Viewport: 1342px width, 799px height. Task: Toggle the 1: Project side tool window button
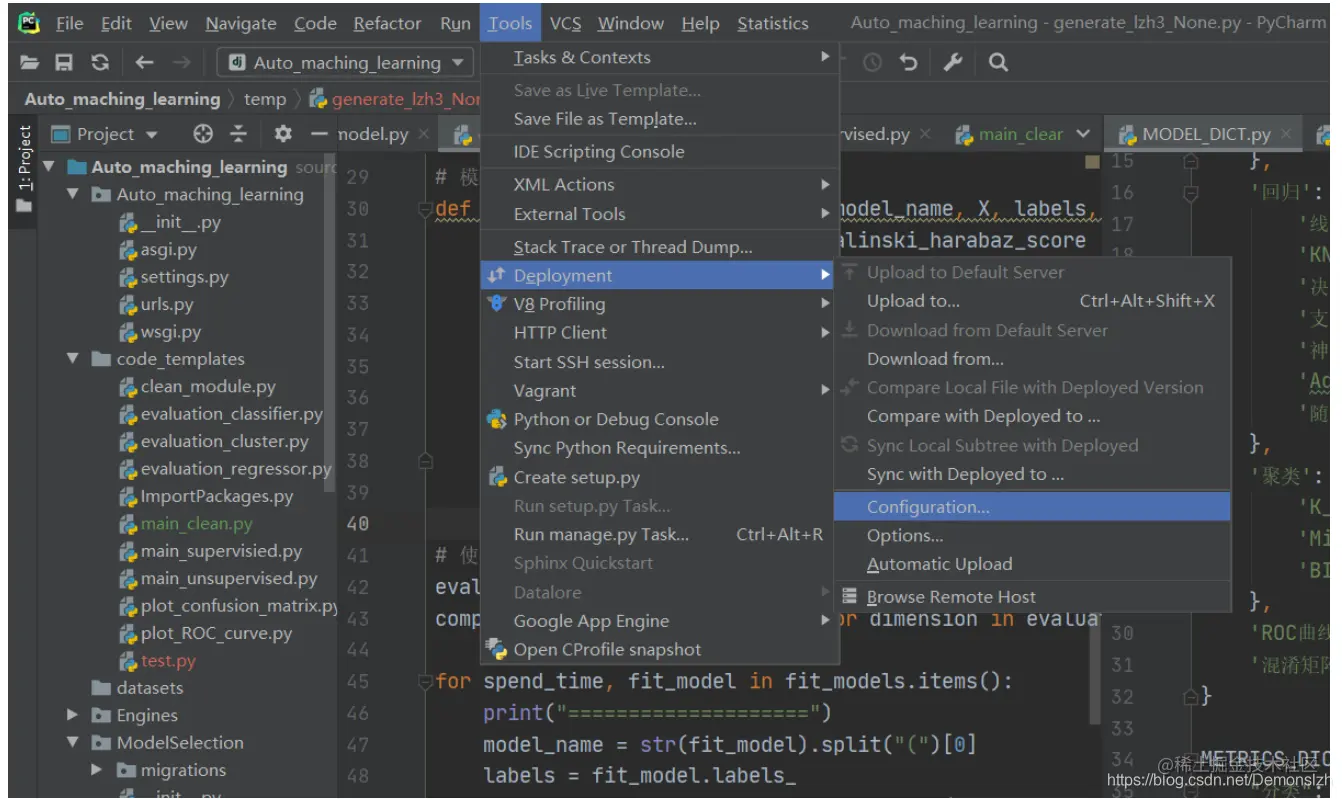(x=24, y=168)
